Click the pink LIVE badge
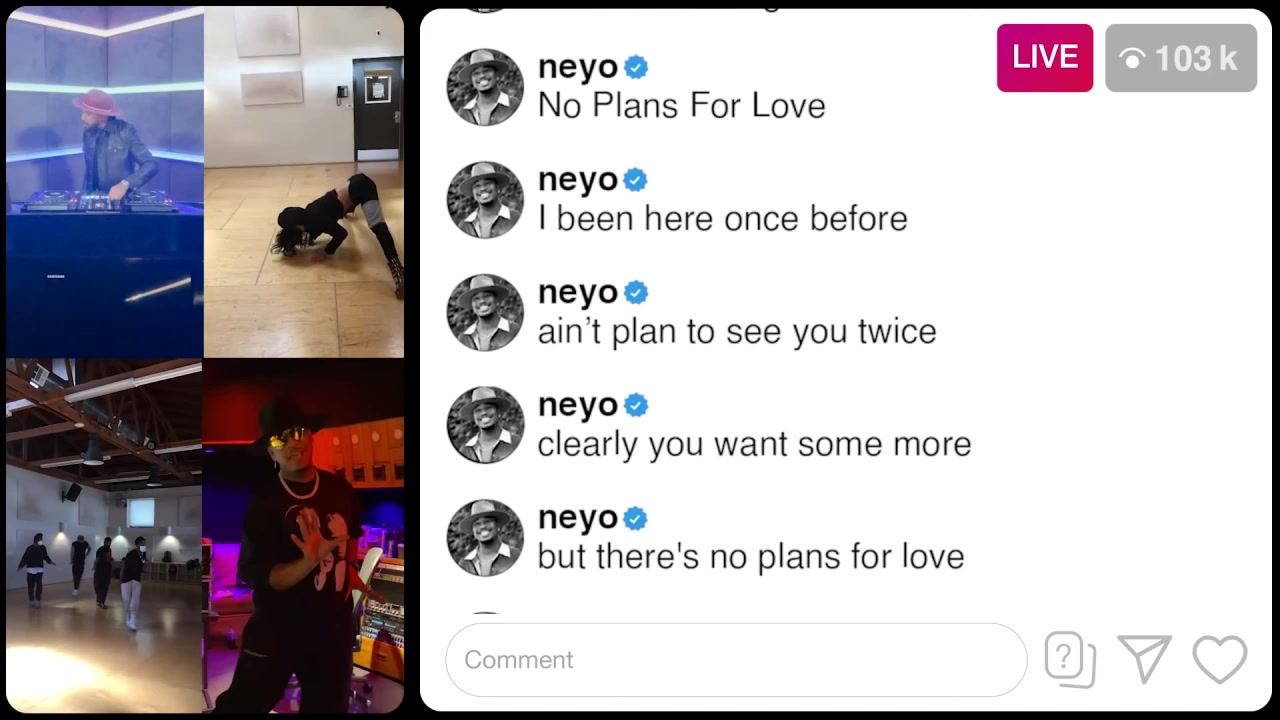This screenshot has width=1280, height=720. coord(1045,58)
